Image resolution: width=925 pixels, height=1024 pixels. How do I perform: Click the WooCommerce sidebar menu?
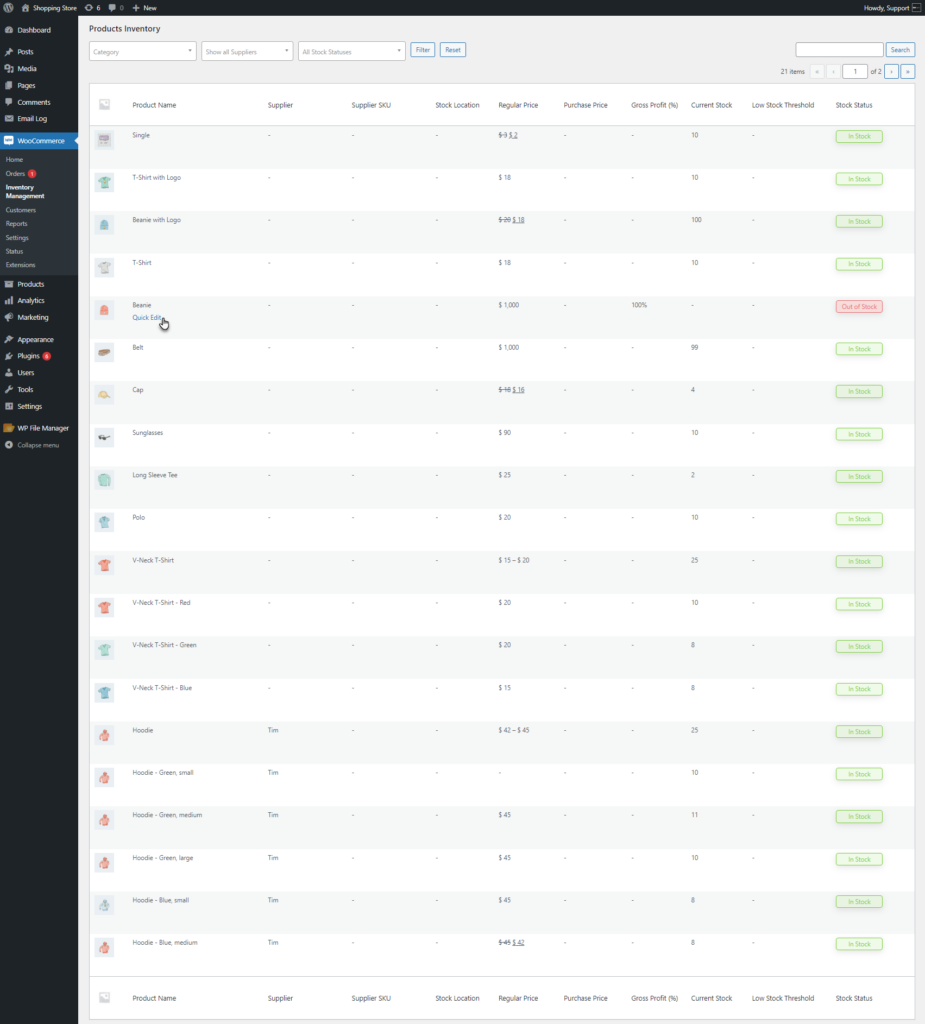(x=39, y=140)
